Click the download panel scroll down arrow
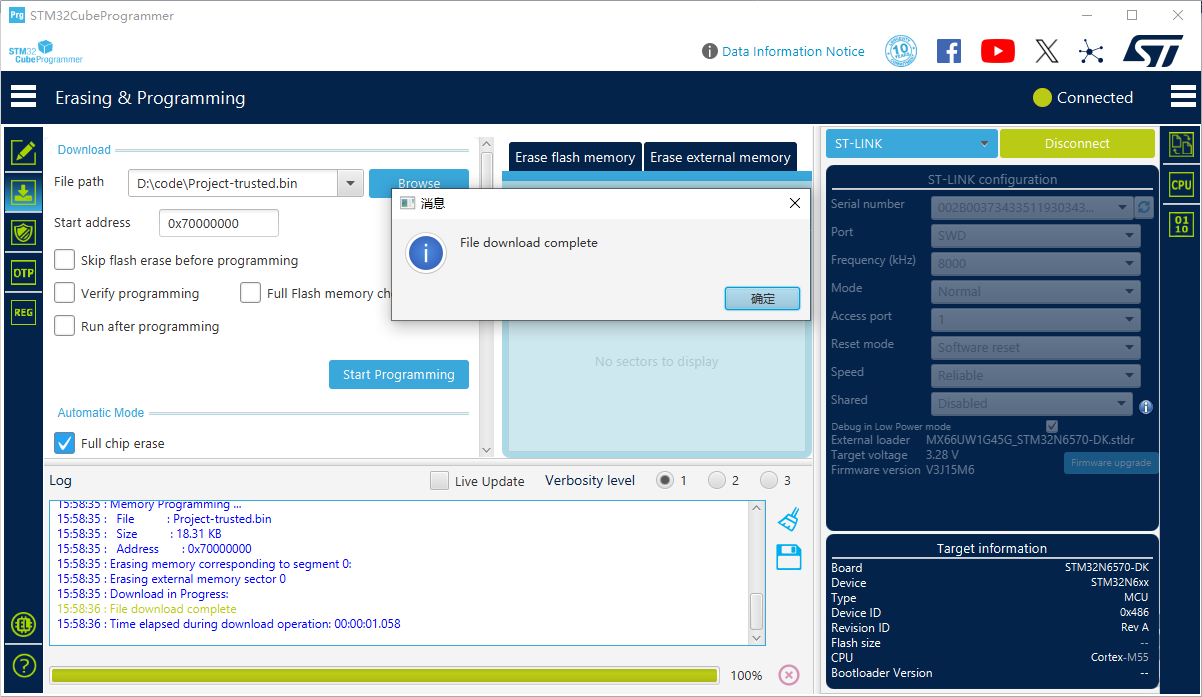Screen dimensions: 1202x697 (x=487, y=451)
